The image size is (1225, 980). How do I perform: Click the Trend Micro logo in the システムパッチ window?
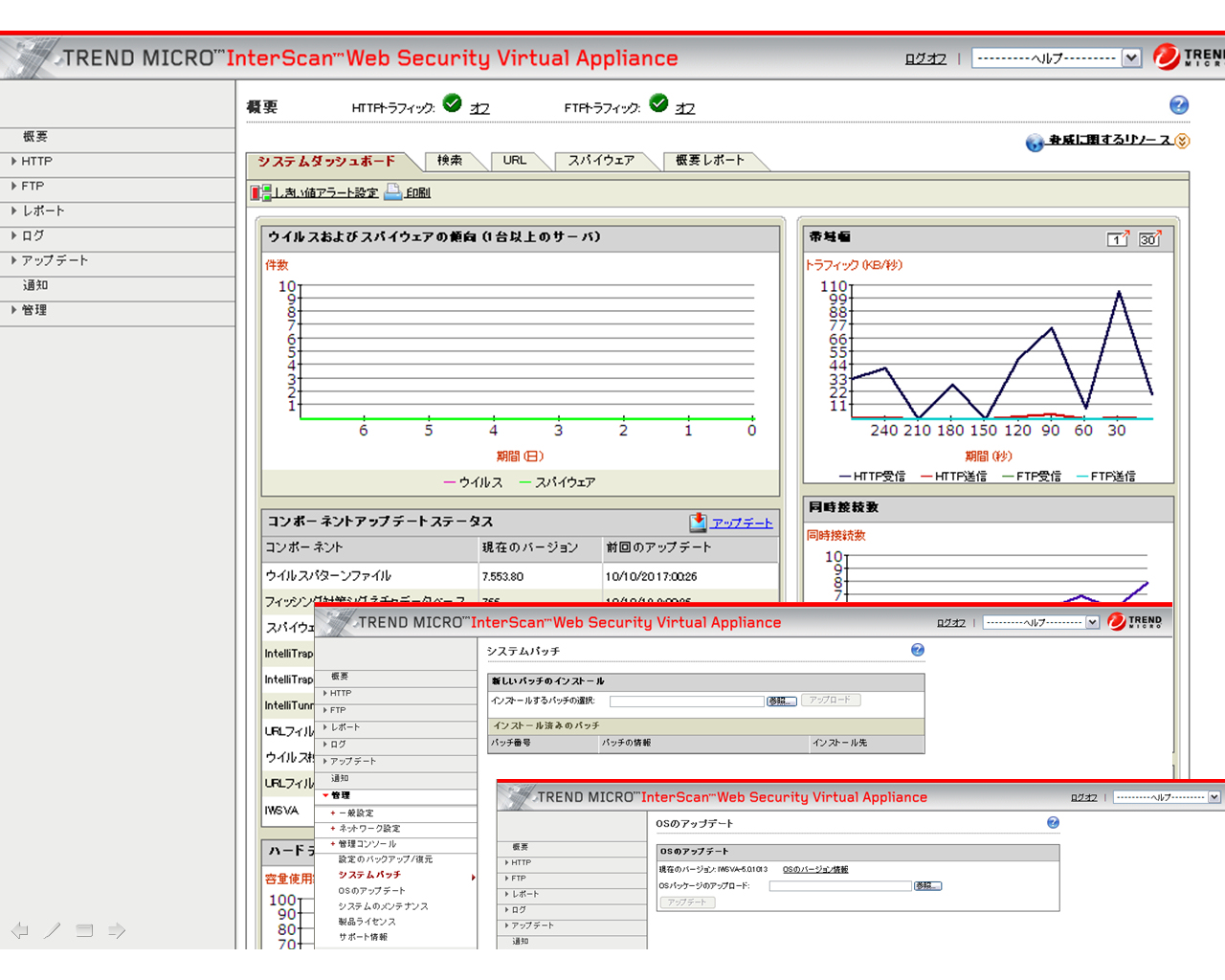[1135, 621]
